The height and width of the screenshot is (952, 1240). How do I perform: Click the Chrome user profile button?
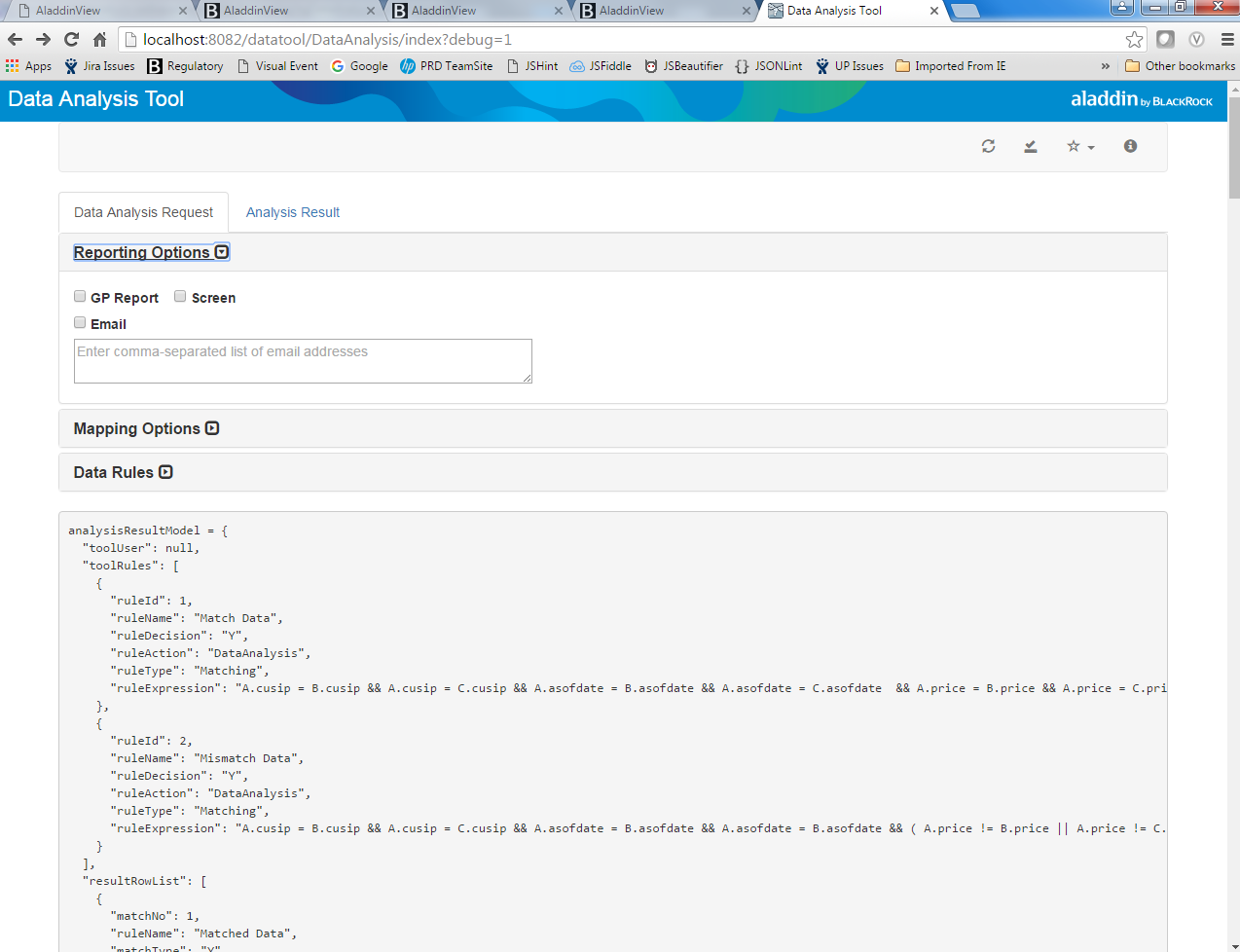click(1122, 7)
